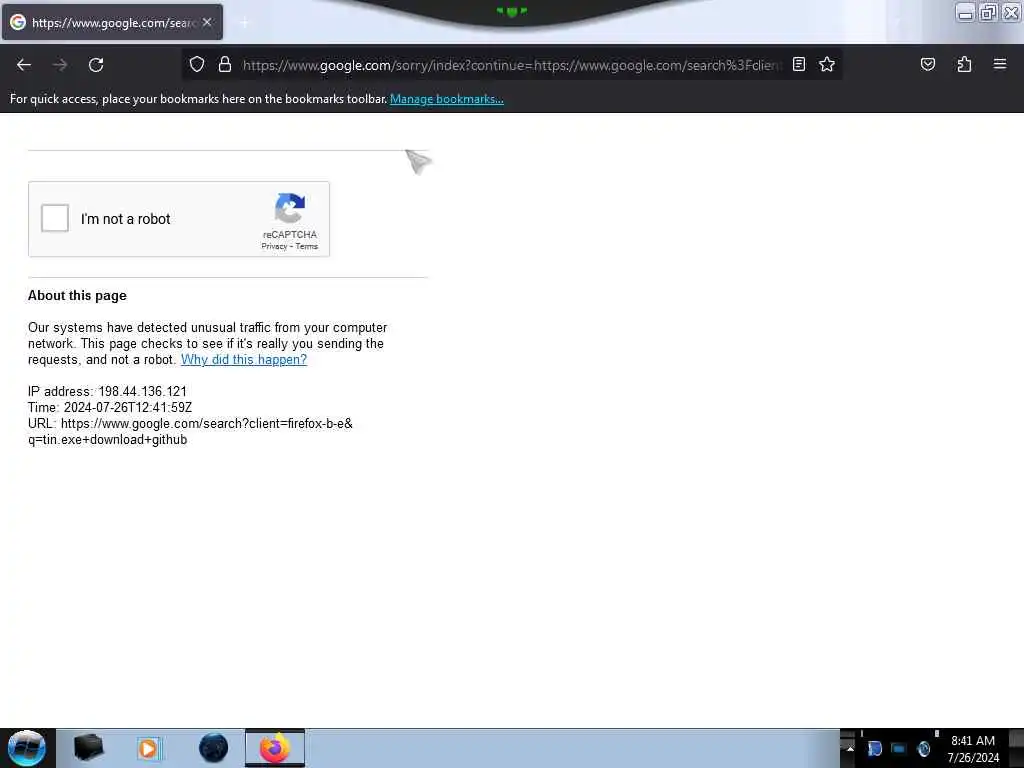Check the I'm not a robot checkbox

[55, 218]
